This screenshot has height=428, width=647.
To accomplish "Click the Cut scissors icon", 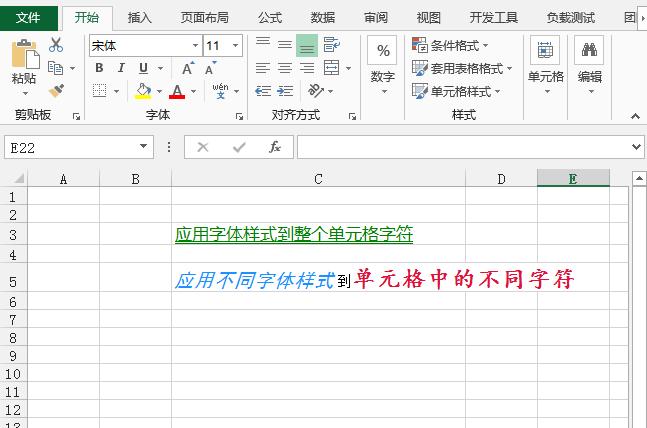I will [56, 45].
